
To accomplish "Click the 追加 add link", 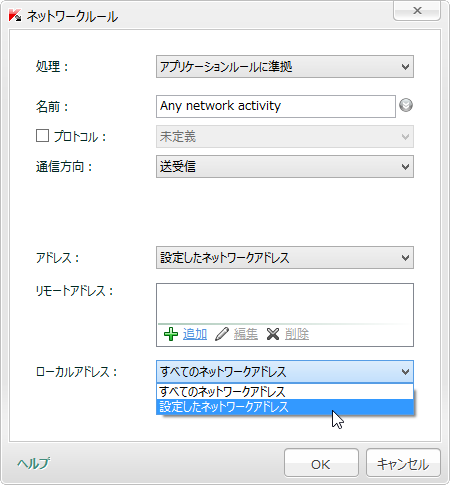I will click(195, 334).
